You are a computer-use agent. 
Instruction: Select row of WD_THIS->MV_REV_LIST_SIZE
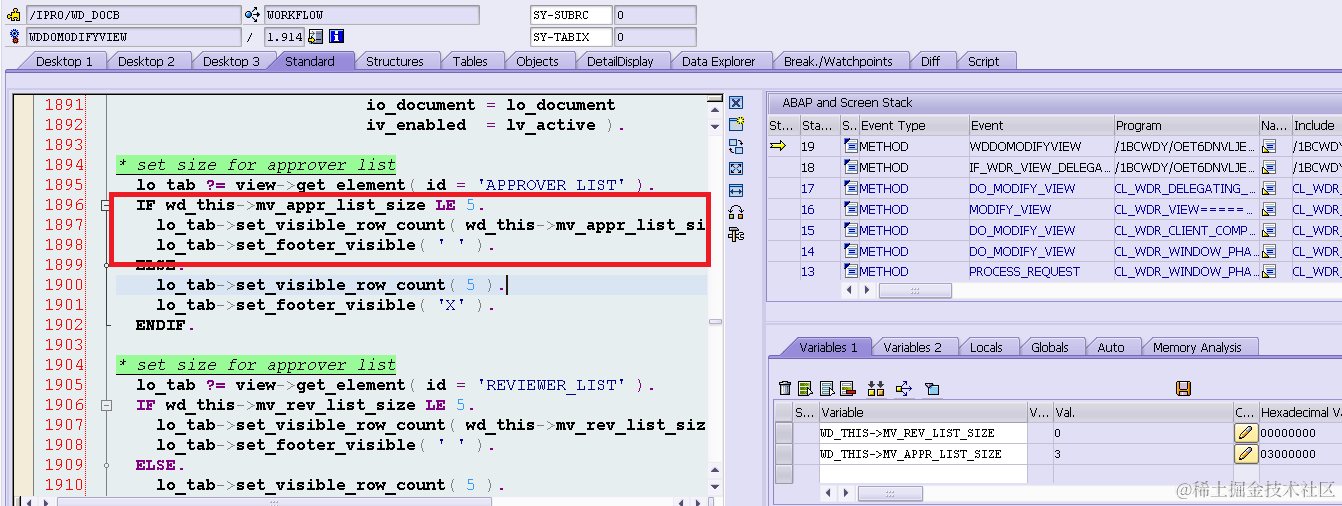click(x=784, y=433)
